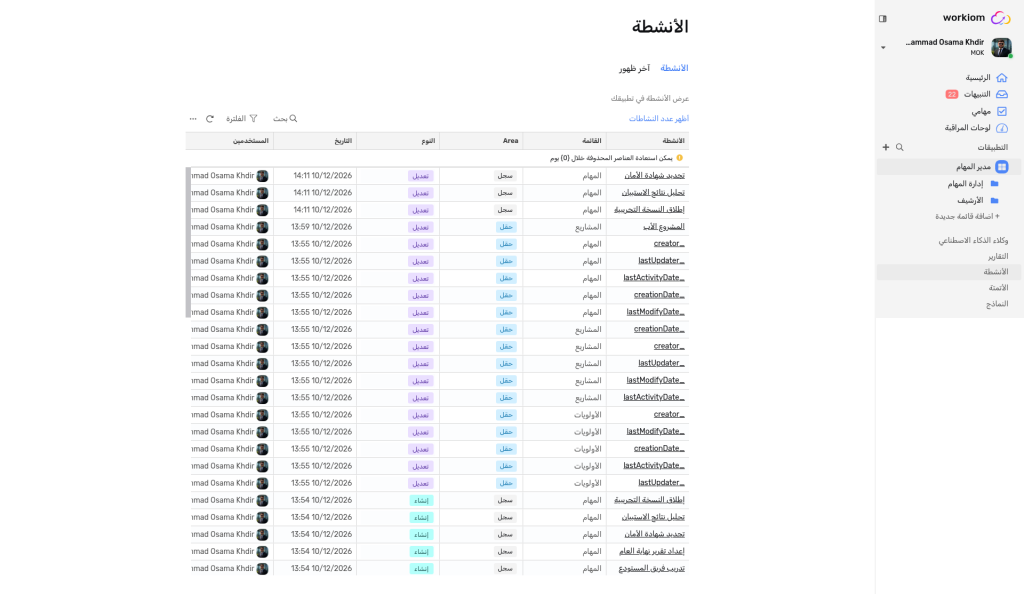This screenshot has height=594, width=1024.
Task: Open the _creator link in المهام row
Action: (x=669, y=243)
